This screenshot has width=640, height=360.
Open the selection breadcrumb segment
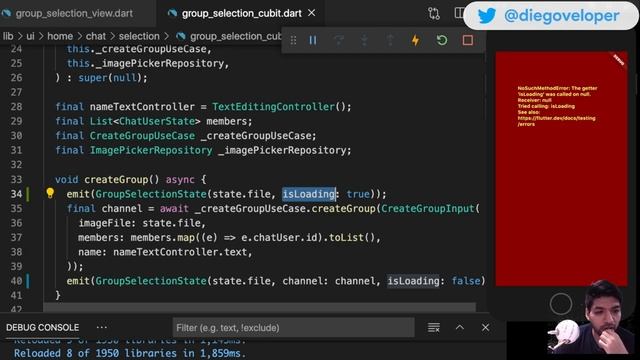(139, 36)
